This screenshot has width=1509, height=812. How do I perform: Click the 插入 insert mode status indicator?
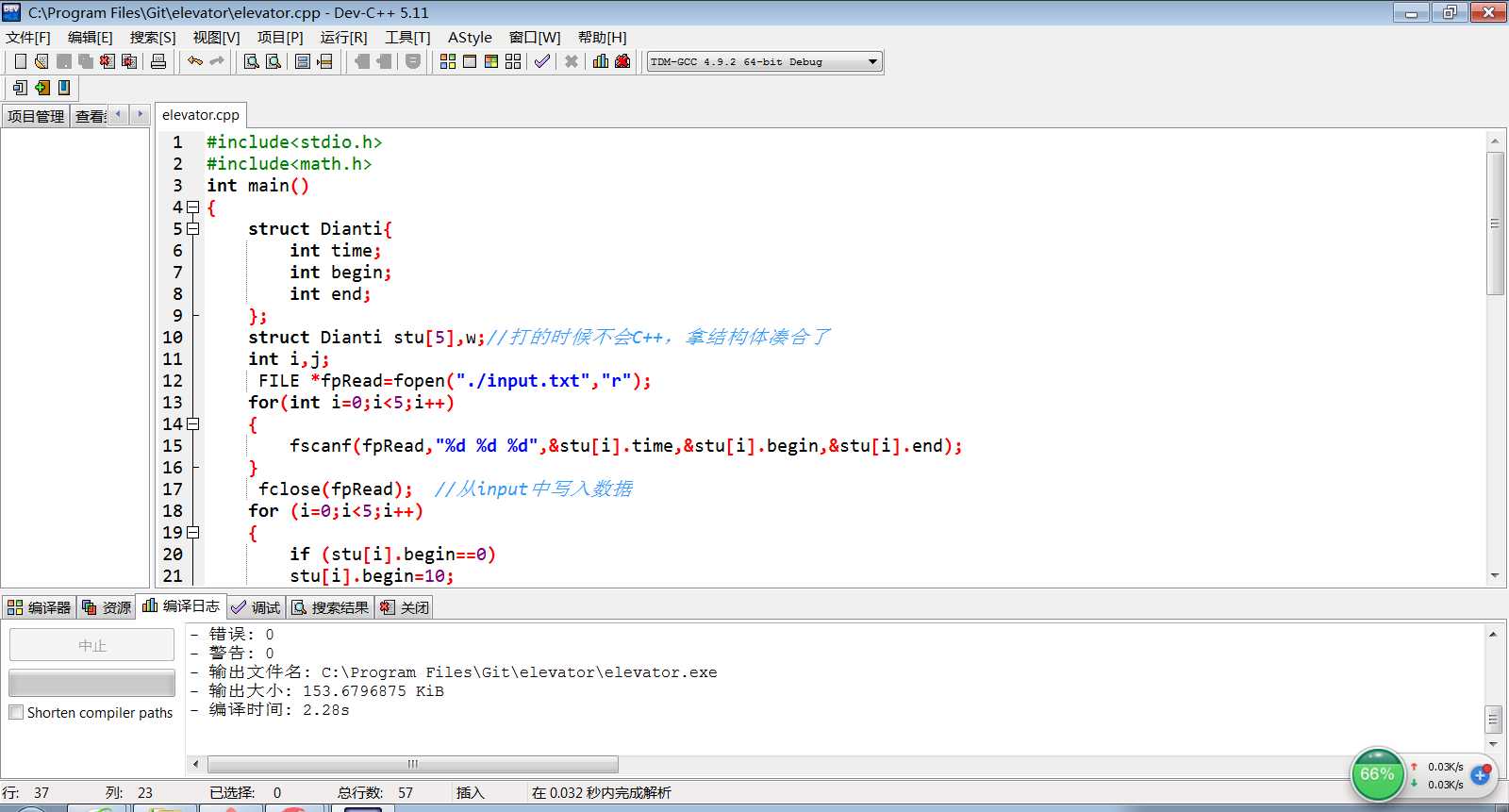470,793
